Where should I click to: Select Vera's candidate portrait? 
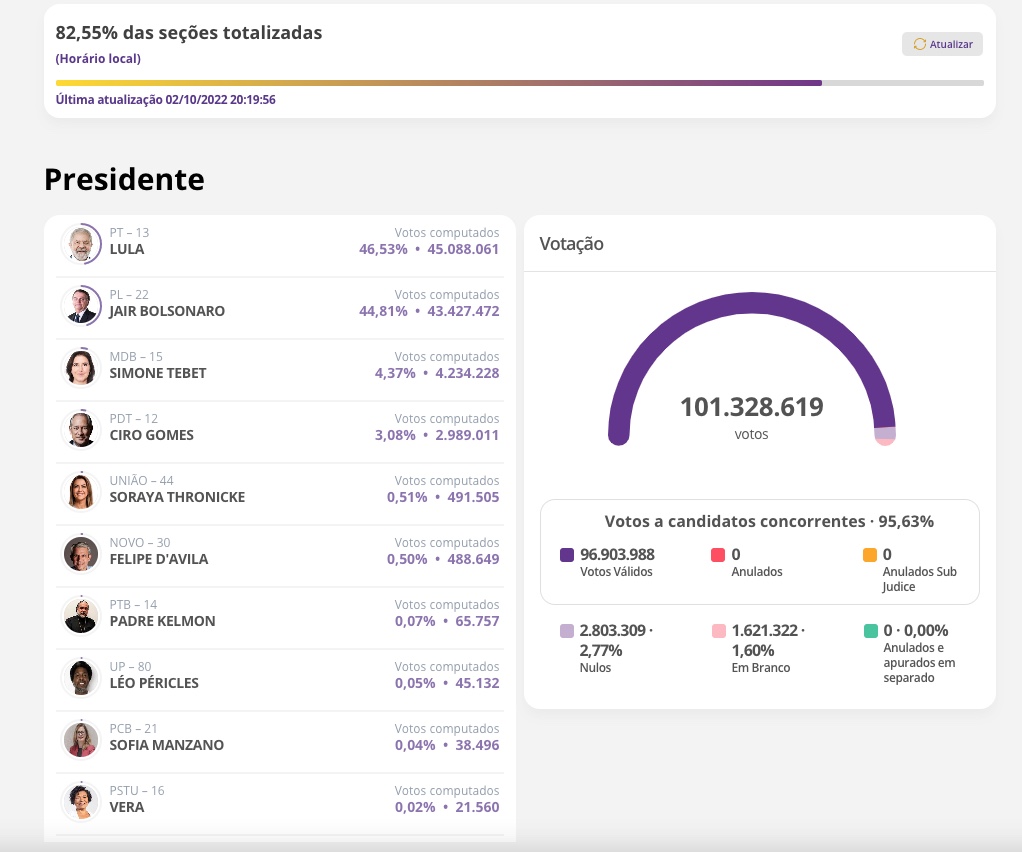pos(80,801)
